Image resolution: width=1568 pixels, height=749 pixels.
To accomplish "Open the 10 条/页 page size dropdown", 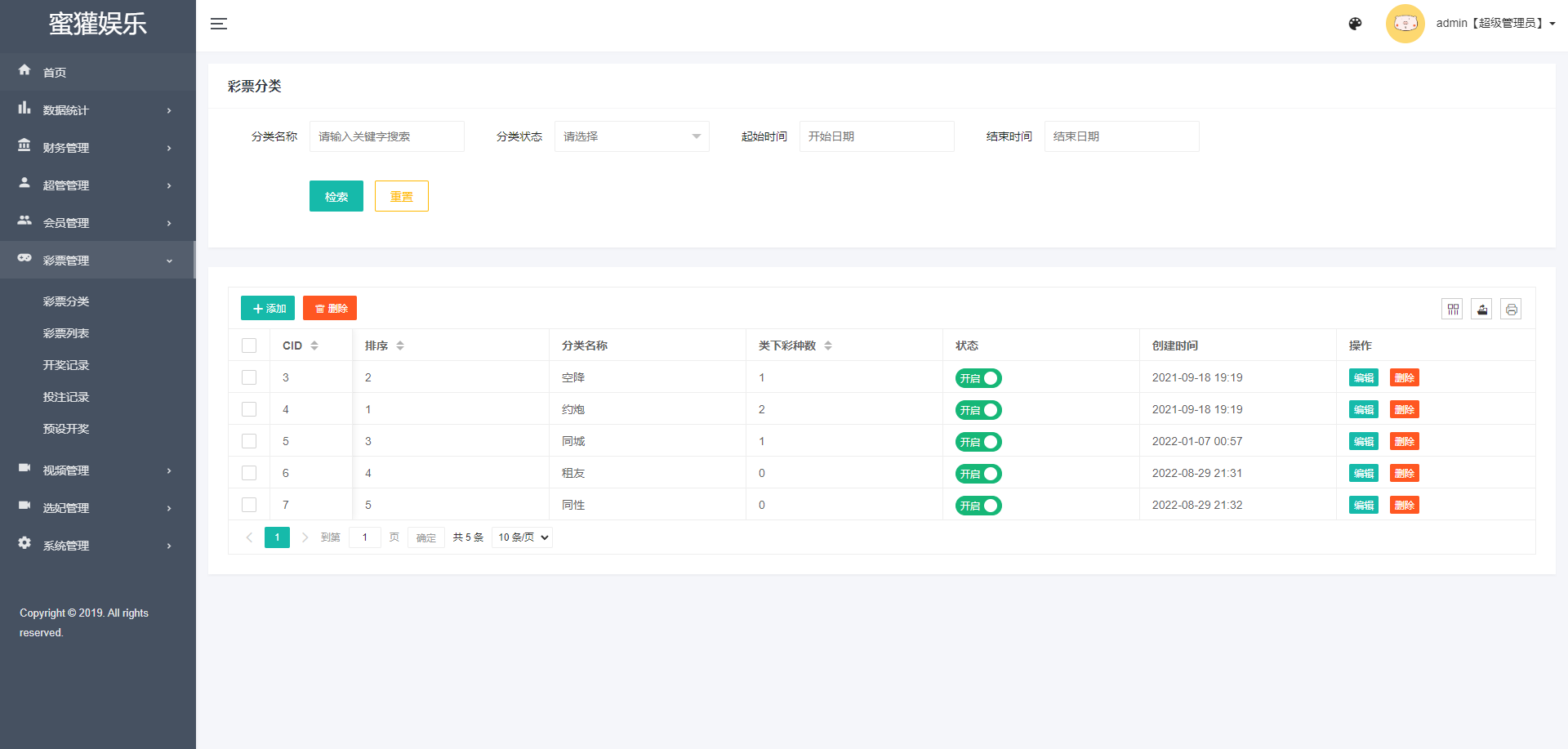I will [523, 537].
